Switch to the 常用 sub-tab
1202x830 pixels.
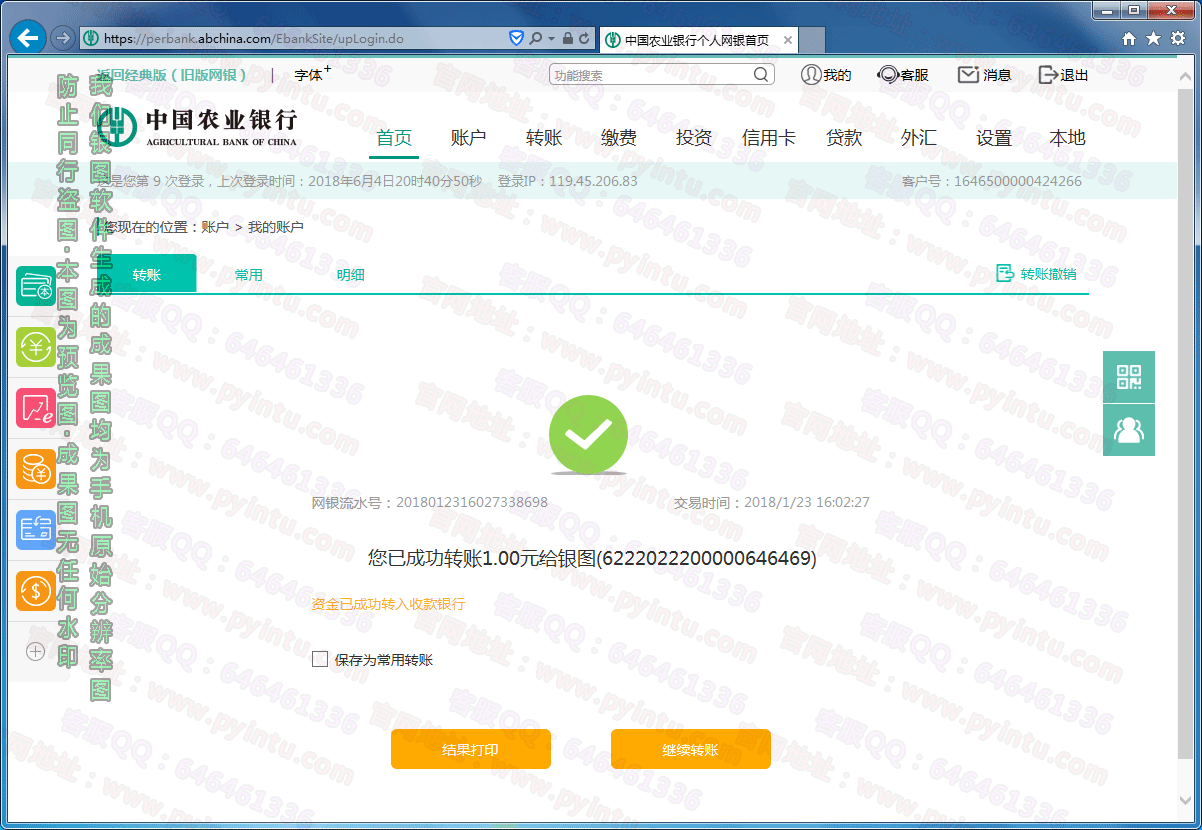pos(249,275)
